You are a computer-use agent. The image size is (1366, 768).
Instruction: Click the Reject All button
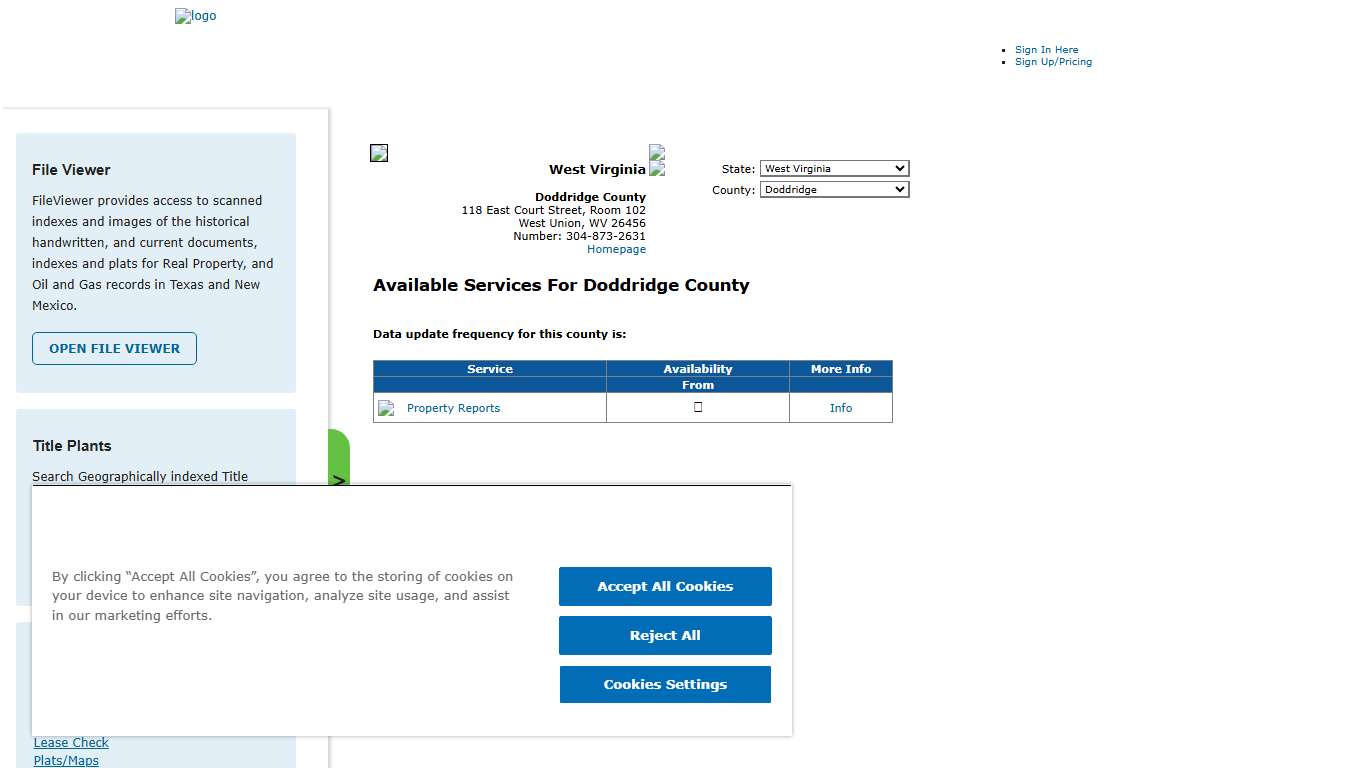coord(664,635)
